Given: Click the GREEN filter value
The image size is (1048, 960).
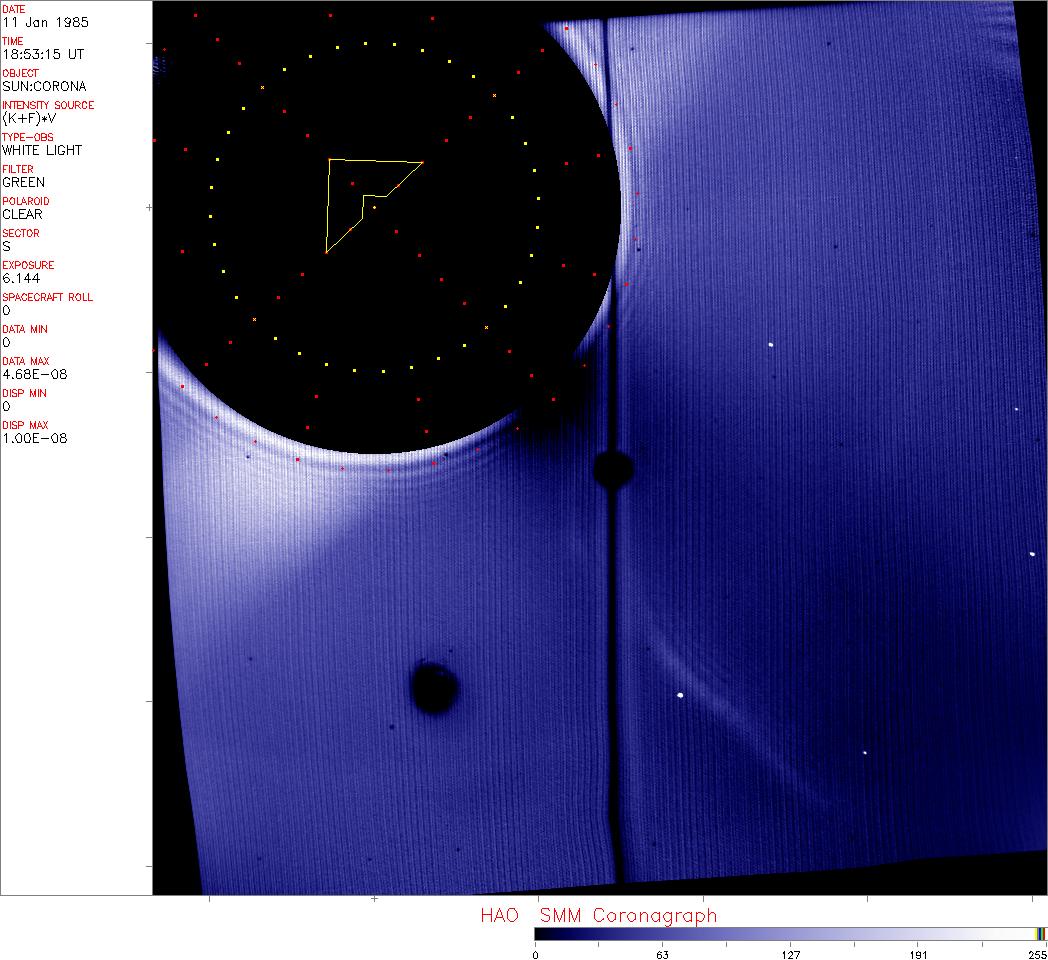Looking at the screenshot, I should (23, 182).
